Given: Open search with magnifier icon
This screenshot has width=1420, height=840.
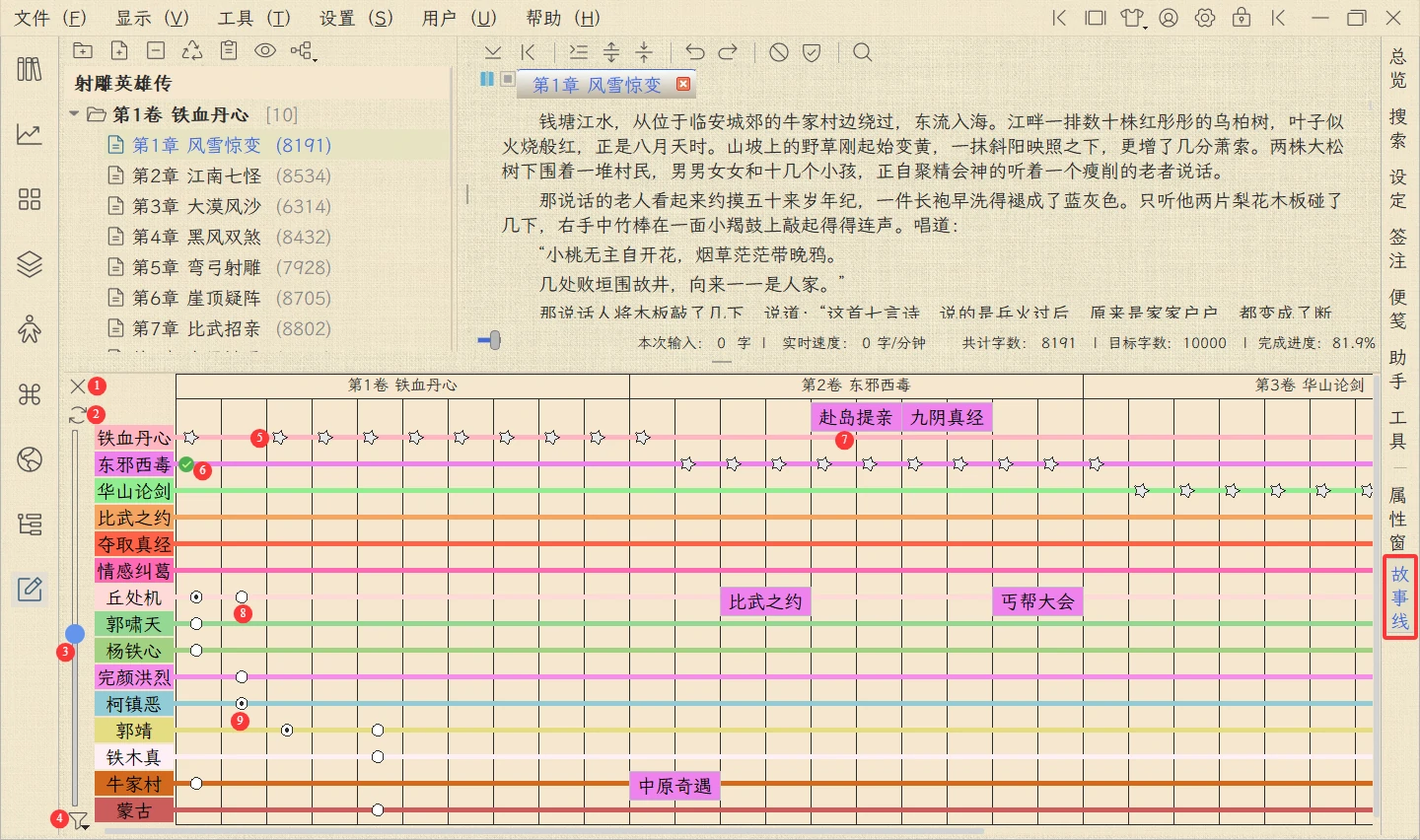Looking at the screenshot, I should click(863, 52).
